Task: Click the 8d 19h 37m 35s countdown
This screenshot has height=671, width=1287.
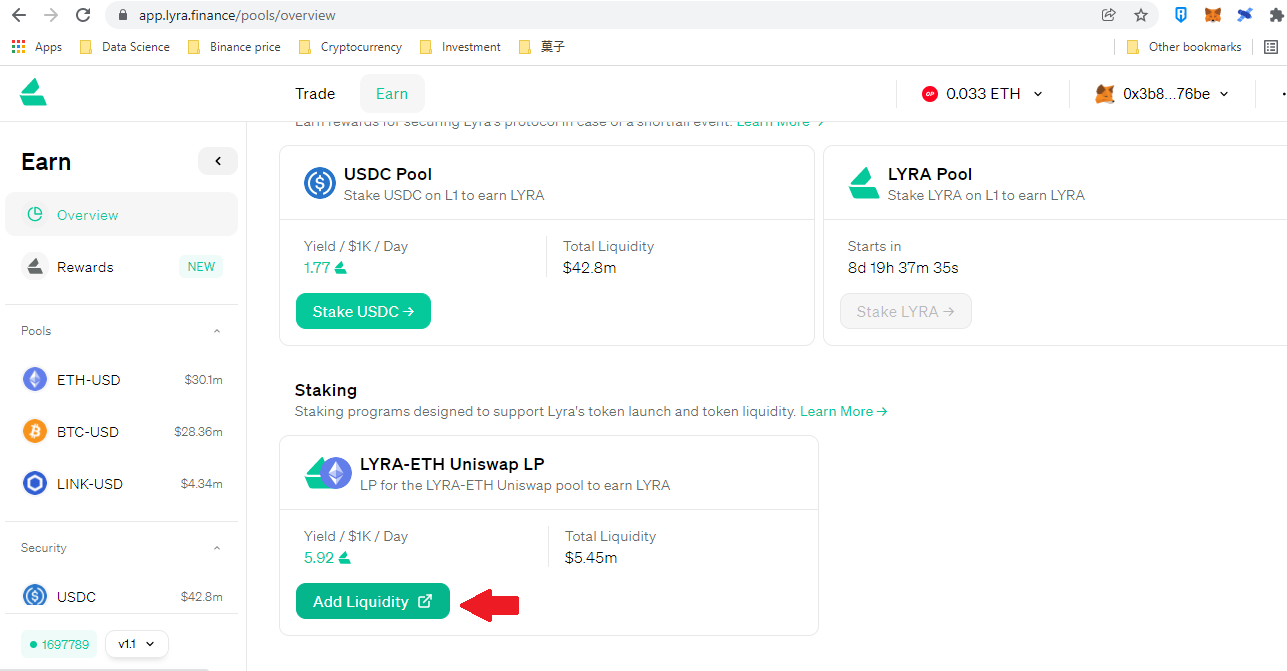Action: click(x=903, y=267)
